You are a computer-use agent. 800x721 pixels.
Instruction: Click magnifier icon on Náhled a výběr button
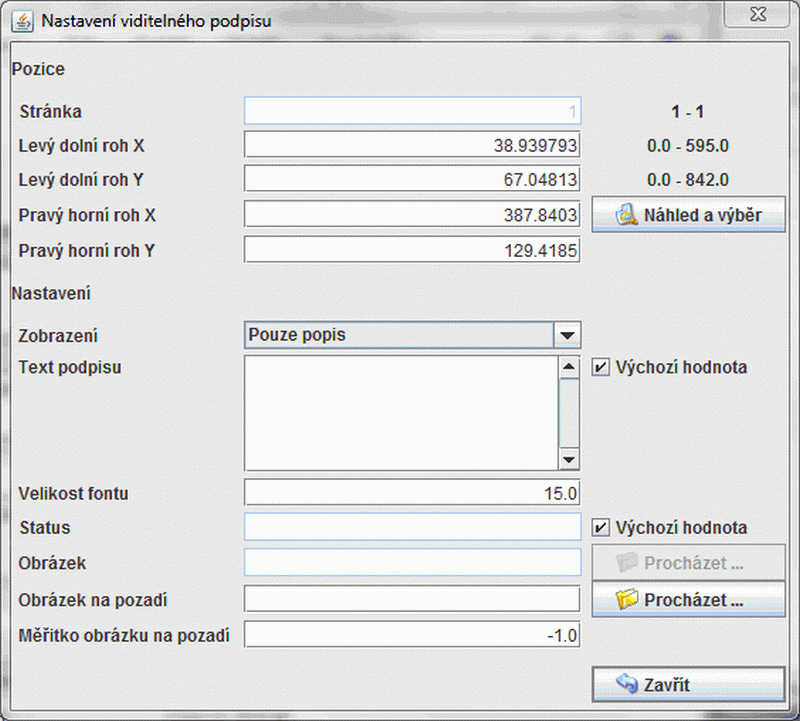coord(626,214)
